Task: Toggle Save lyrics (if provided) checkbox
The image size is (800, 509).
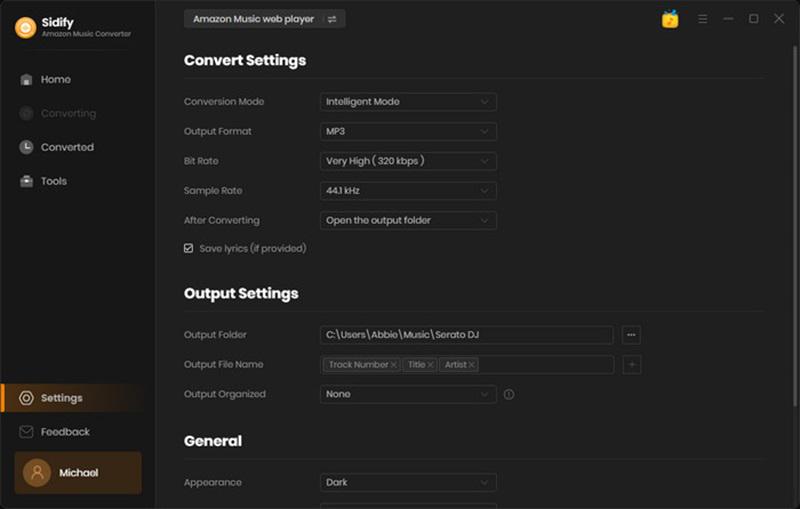Action: [188, 248]
